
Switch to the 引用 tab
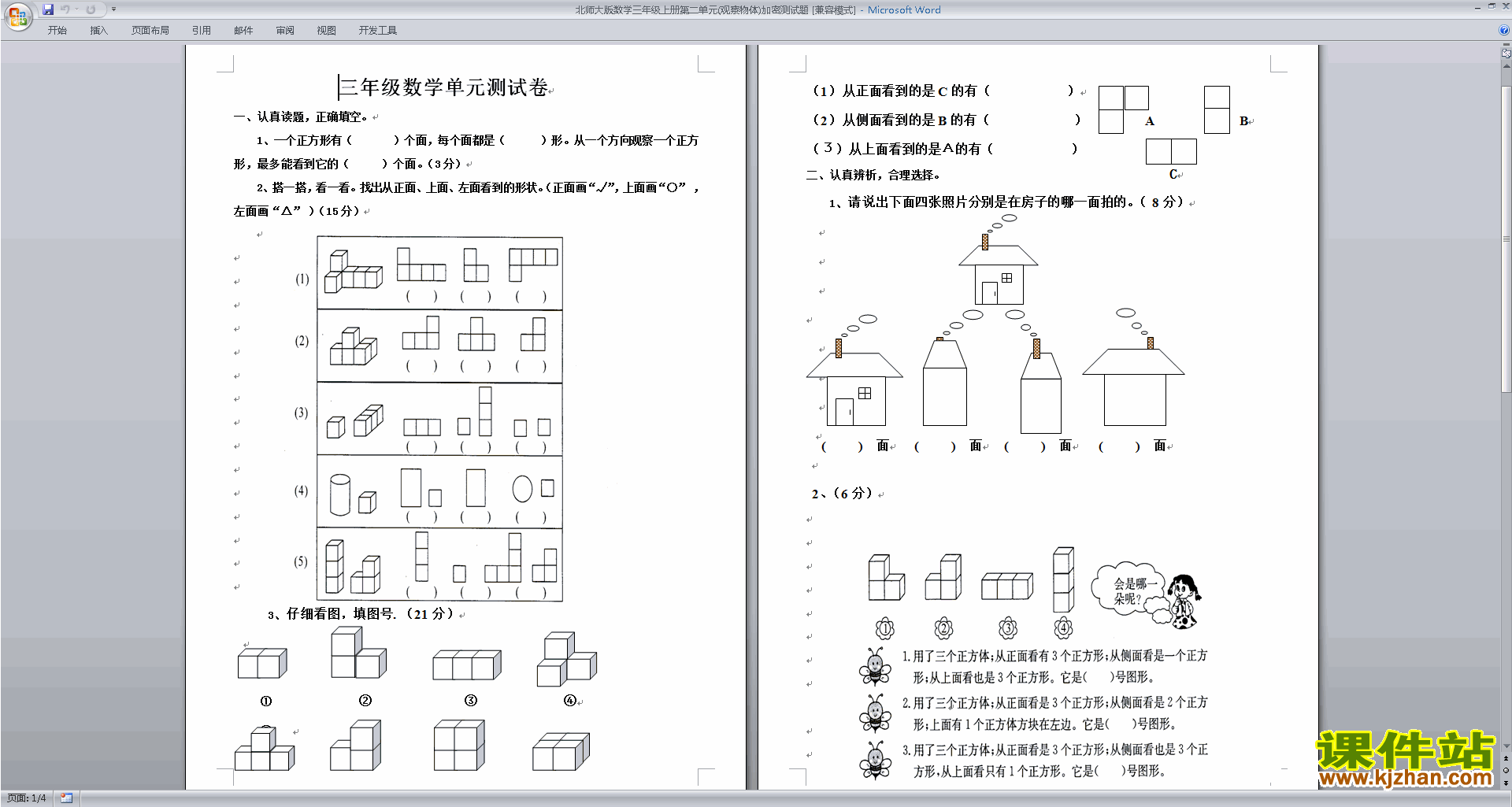(202, 31)
